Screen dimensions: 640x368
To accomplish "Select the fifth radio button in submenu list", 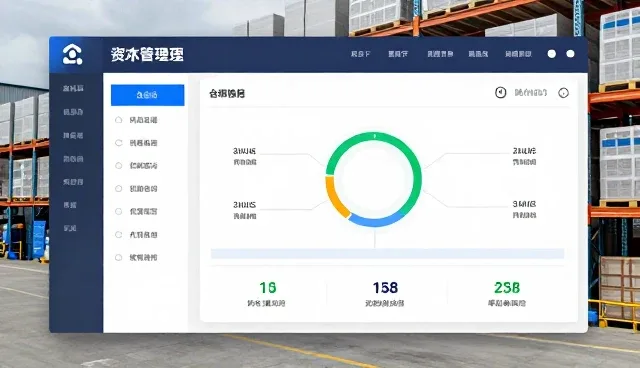I will (x=118, y=211).
